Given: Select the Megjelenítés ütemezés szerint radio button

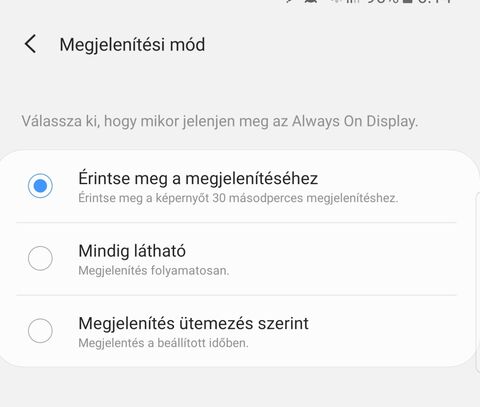Looking at the screenshot, I should 40,331.
